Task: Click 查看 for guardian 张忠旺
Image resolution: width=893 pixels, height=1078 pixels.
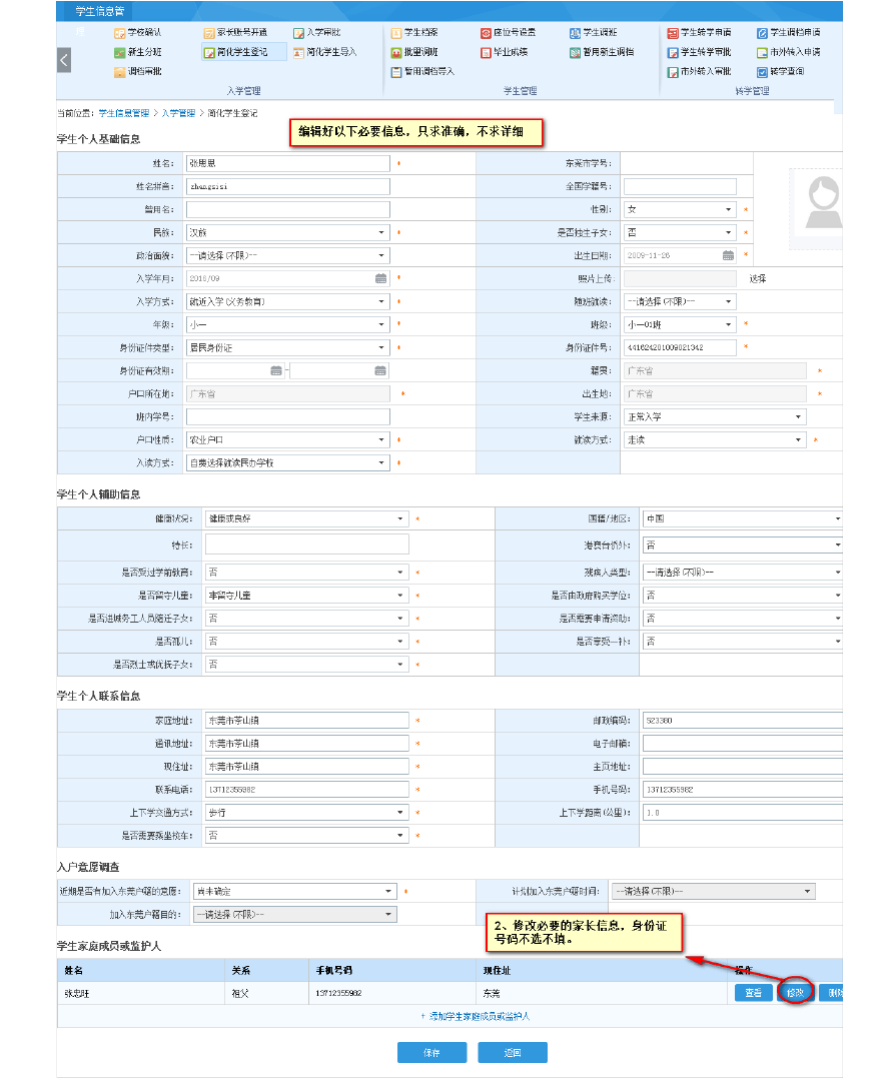Action: click(753, 993)
